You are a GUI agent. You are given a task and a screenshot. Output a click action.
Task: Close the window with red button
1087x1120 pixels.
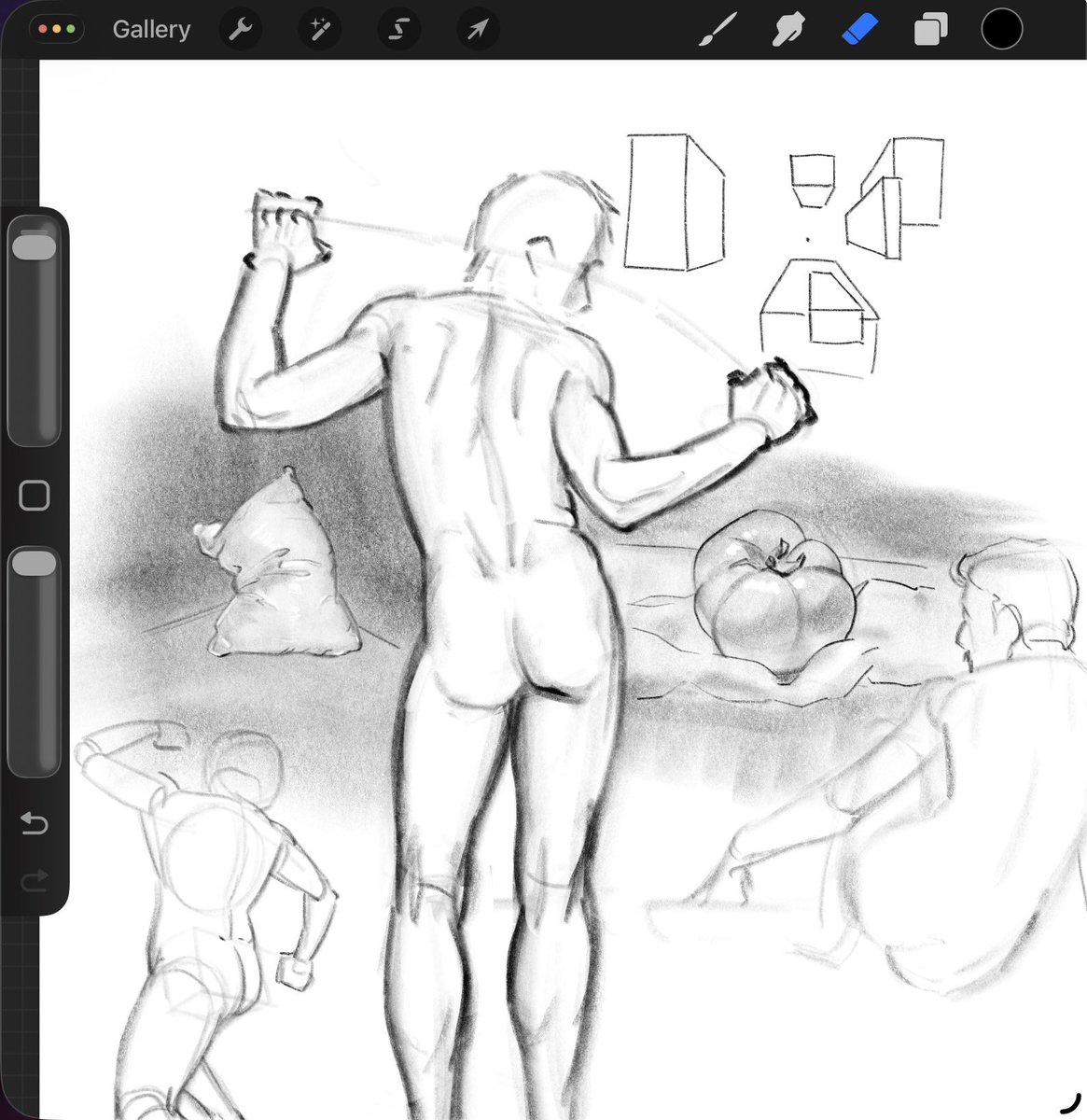43,29
